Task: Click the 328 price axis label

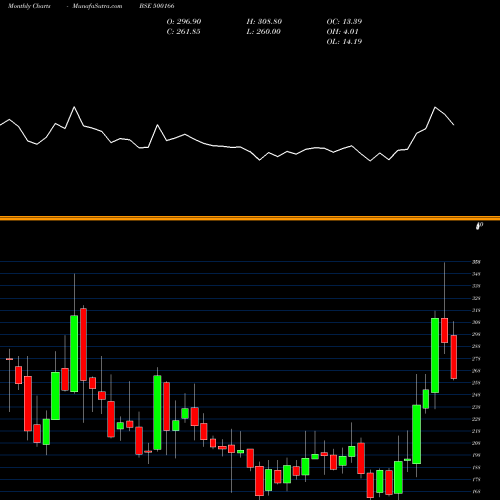Action: [476, 298]
